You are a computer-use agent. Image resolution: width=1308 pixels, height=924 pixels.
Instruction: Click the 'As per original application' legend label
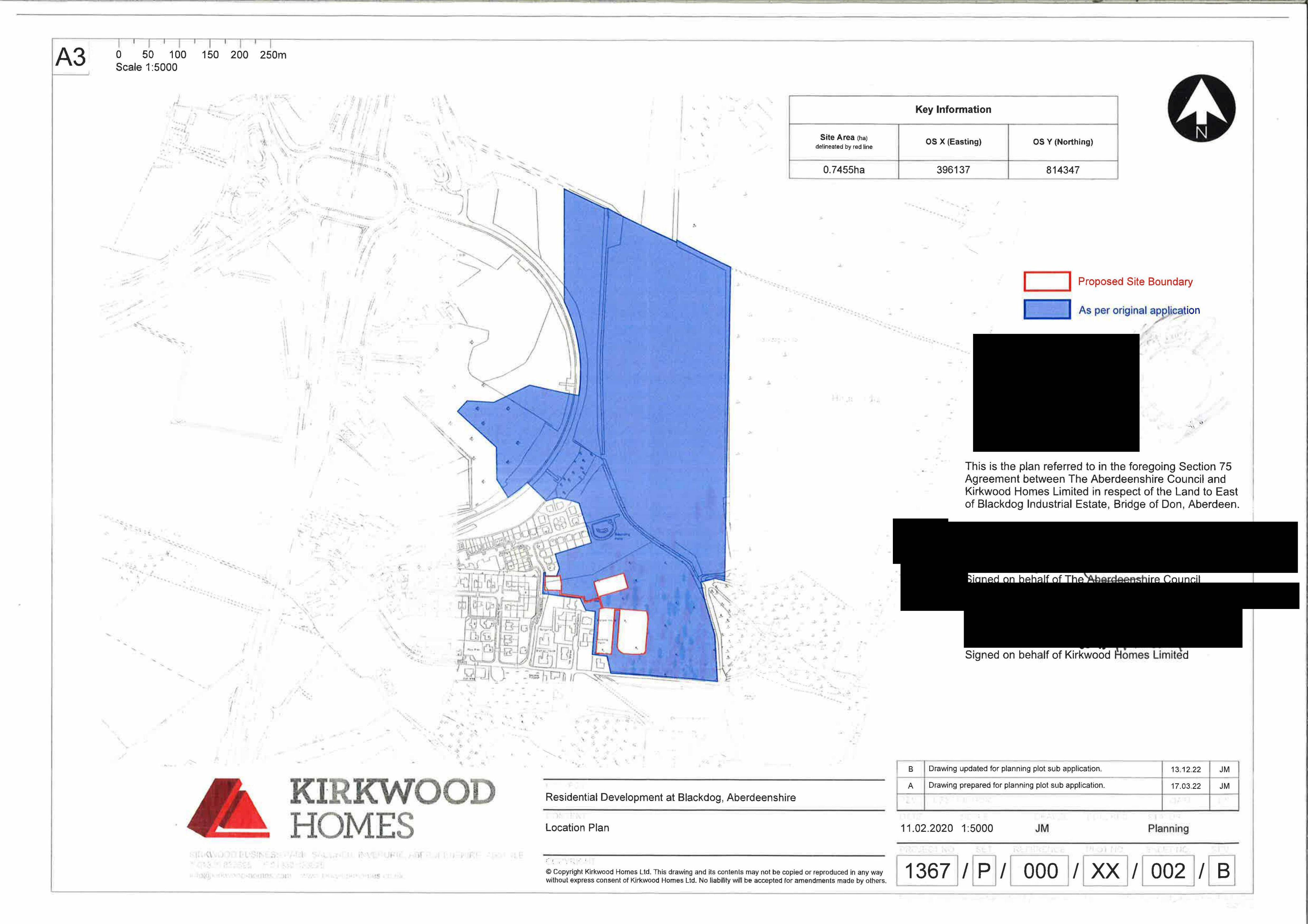click(x=1139, y=310)
